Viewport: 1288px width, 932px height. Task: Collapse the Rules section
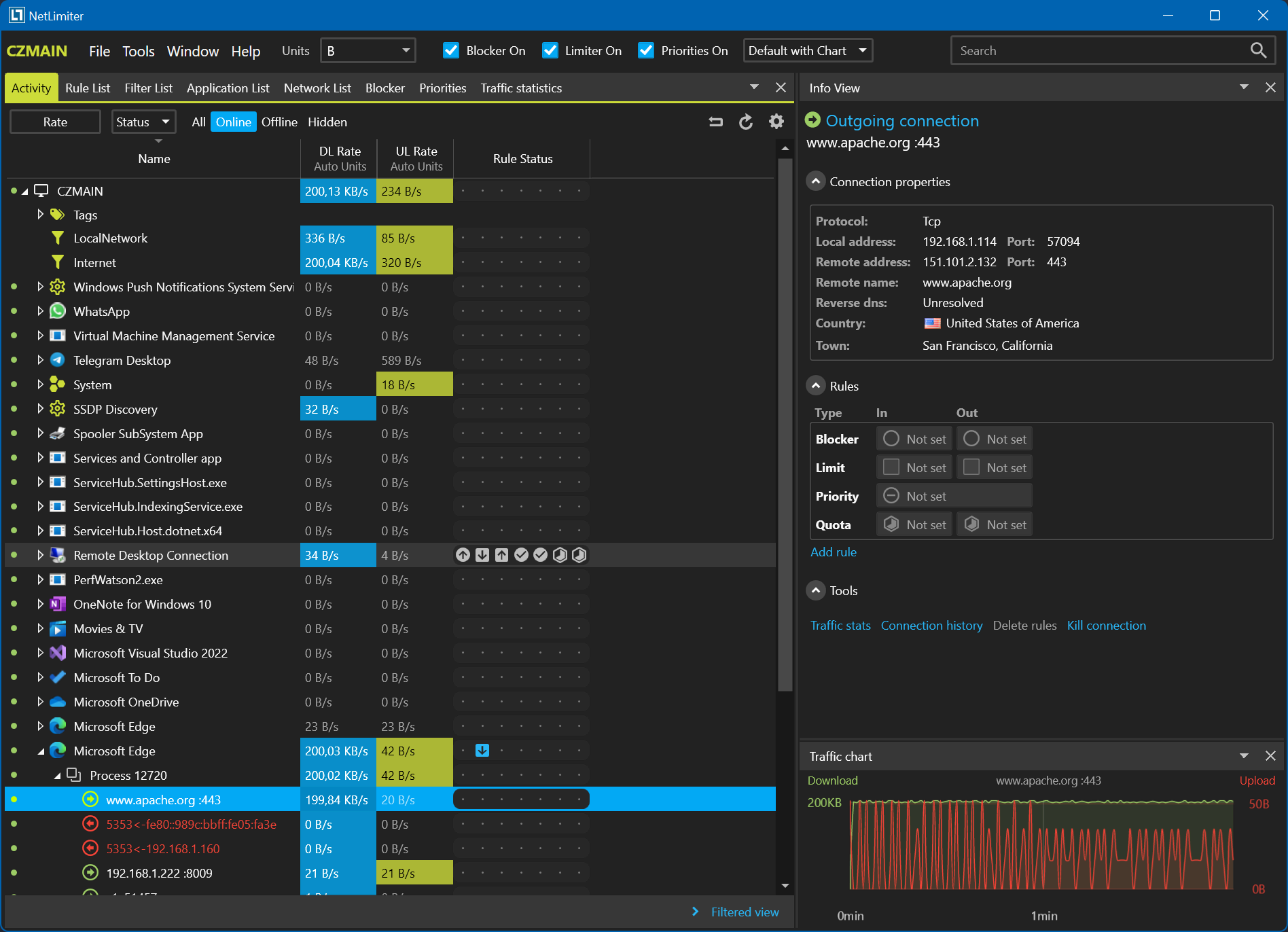click(816, 386)
